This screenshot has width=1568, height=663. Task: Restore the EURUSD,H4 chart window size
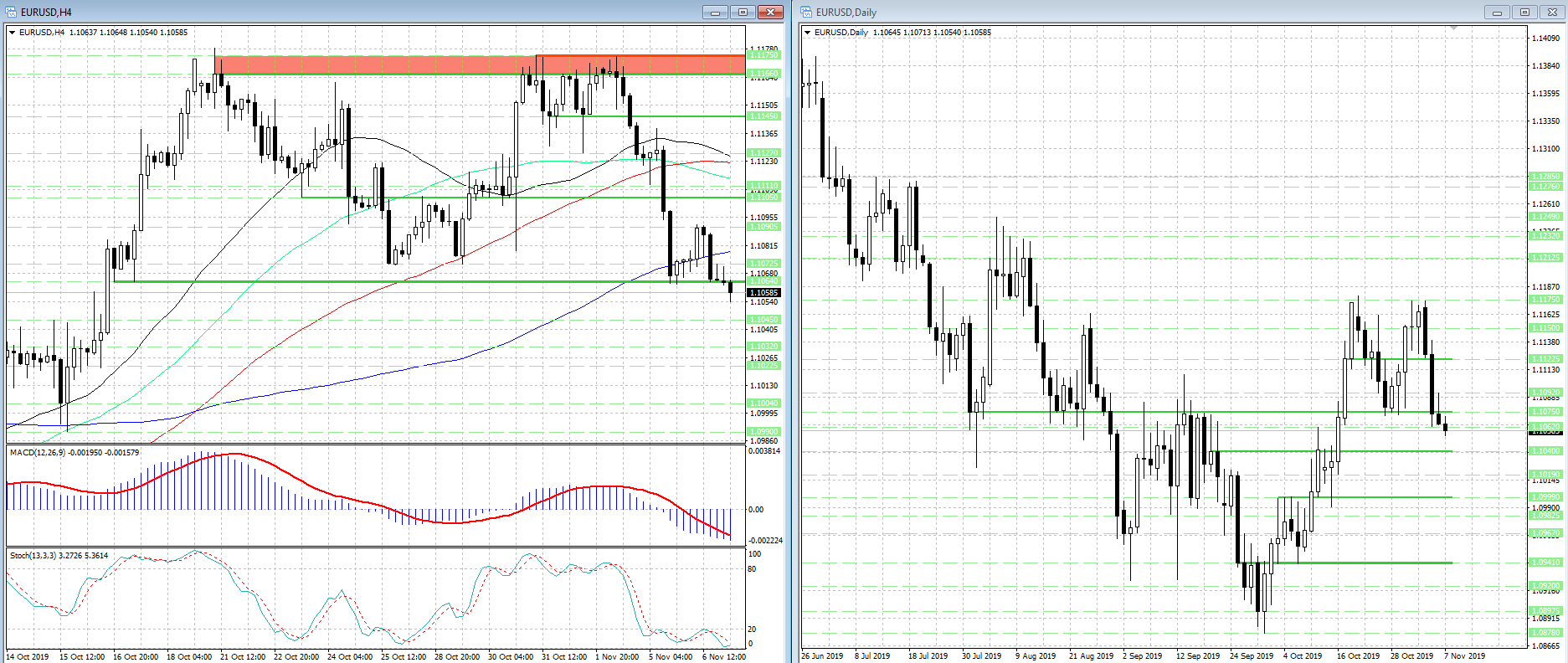[x=743, y=12]
